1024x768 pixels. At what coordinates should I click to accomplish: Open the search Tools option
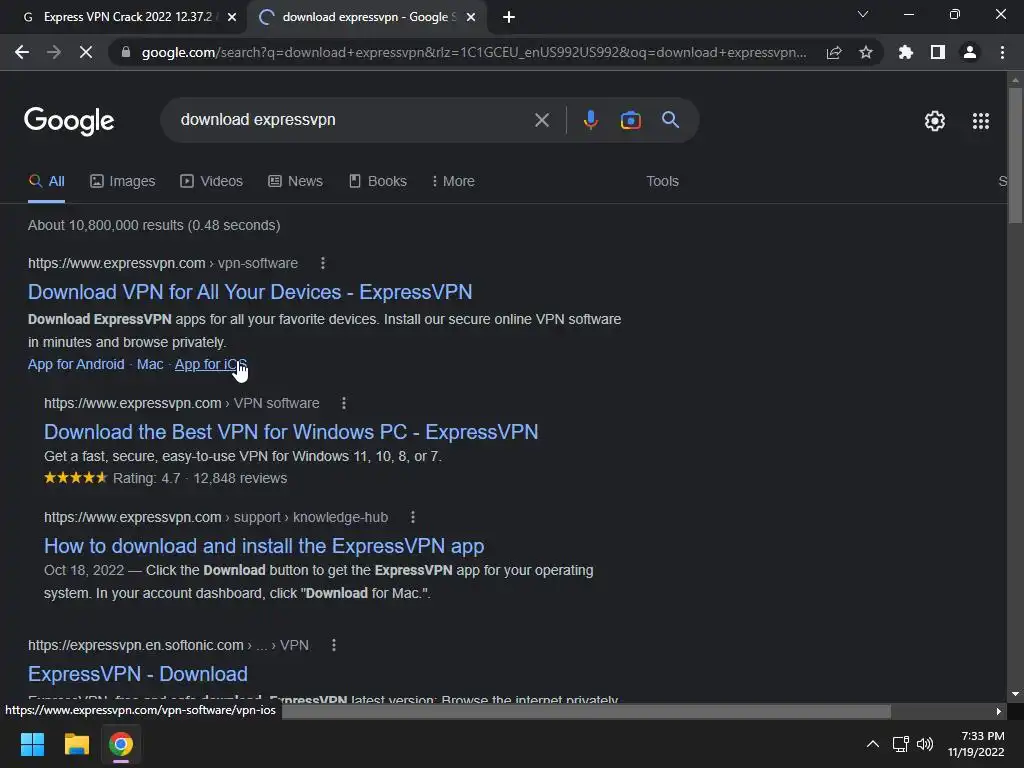(x=662, y=182)
